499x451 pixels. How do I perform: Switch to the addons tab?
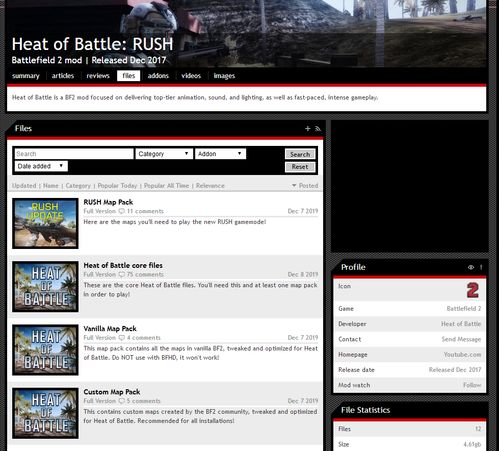(x=158, y=76)
